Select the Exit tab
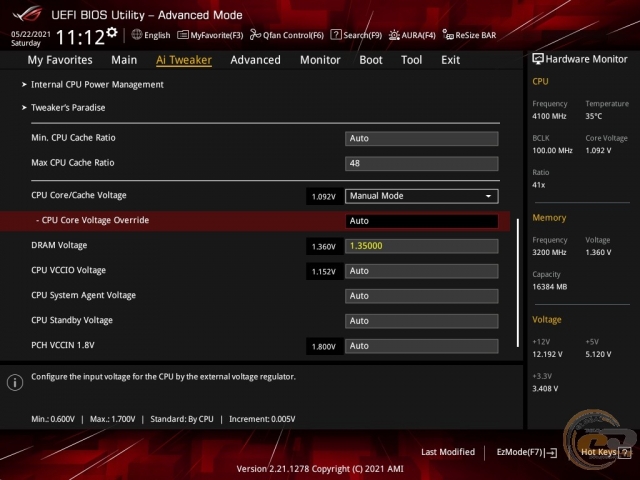This screenshot has height=480, width=640. click(450, 60)
